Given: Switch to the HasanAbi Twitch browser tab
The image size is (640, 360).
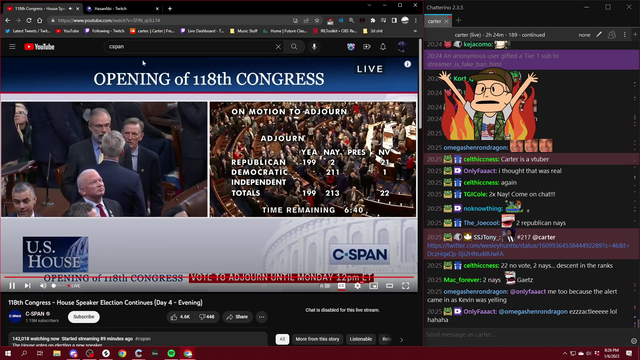Looking at the screenshot, I should click(x=121, y=8).
